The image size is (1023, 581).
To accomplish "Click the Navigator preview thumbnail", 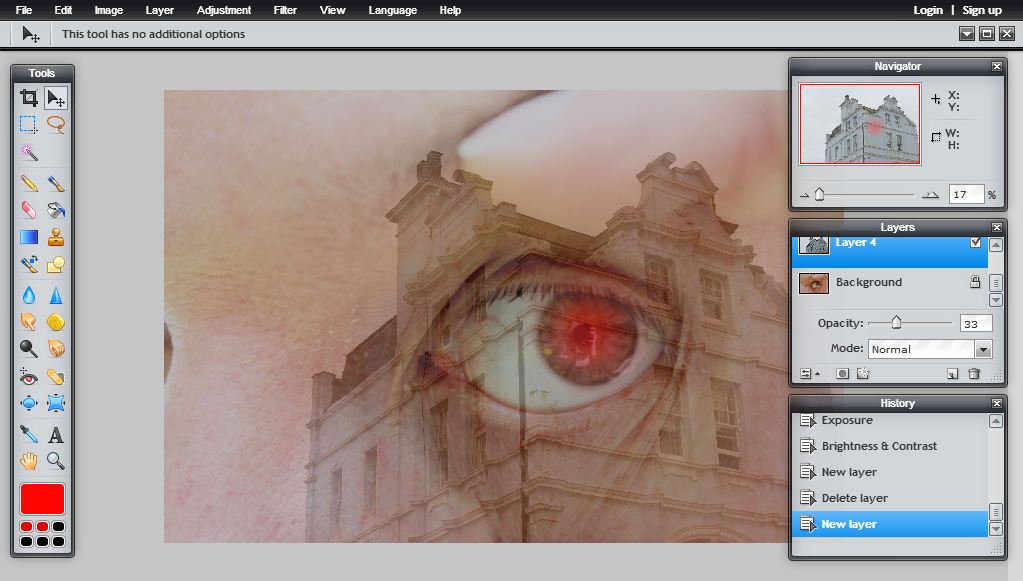I will click(860, 123).
